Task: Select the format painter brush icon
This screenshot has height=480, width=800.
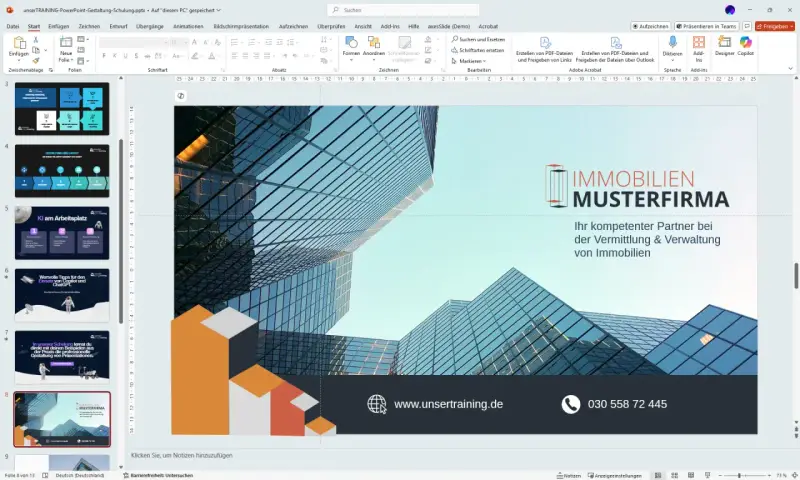Action: coord(36,61)
